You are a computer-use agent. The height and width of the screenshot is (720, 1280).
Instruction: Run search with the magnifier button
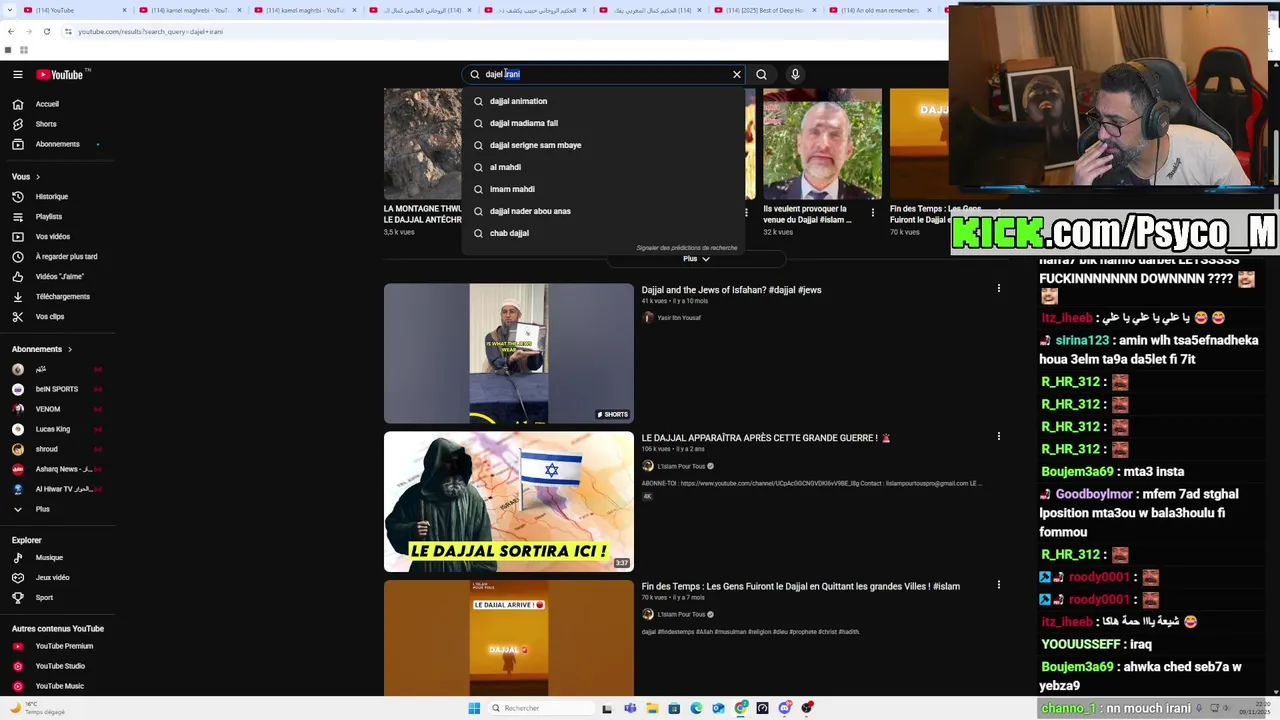[762, 74]
